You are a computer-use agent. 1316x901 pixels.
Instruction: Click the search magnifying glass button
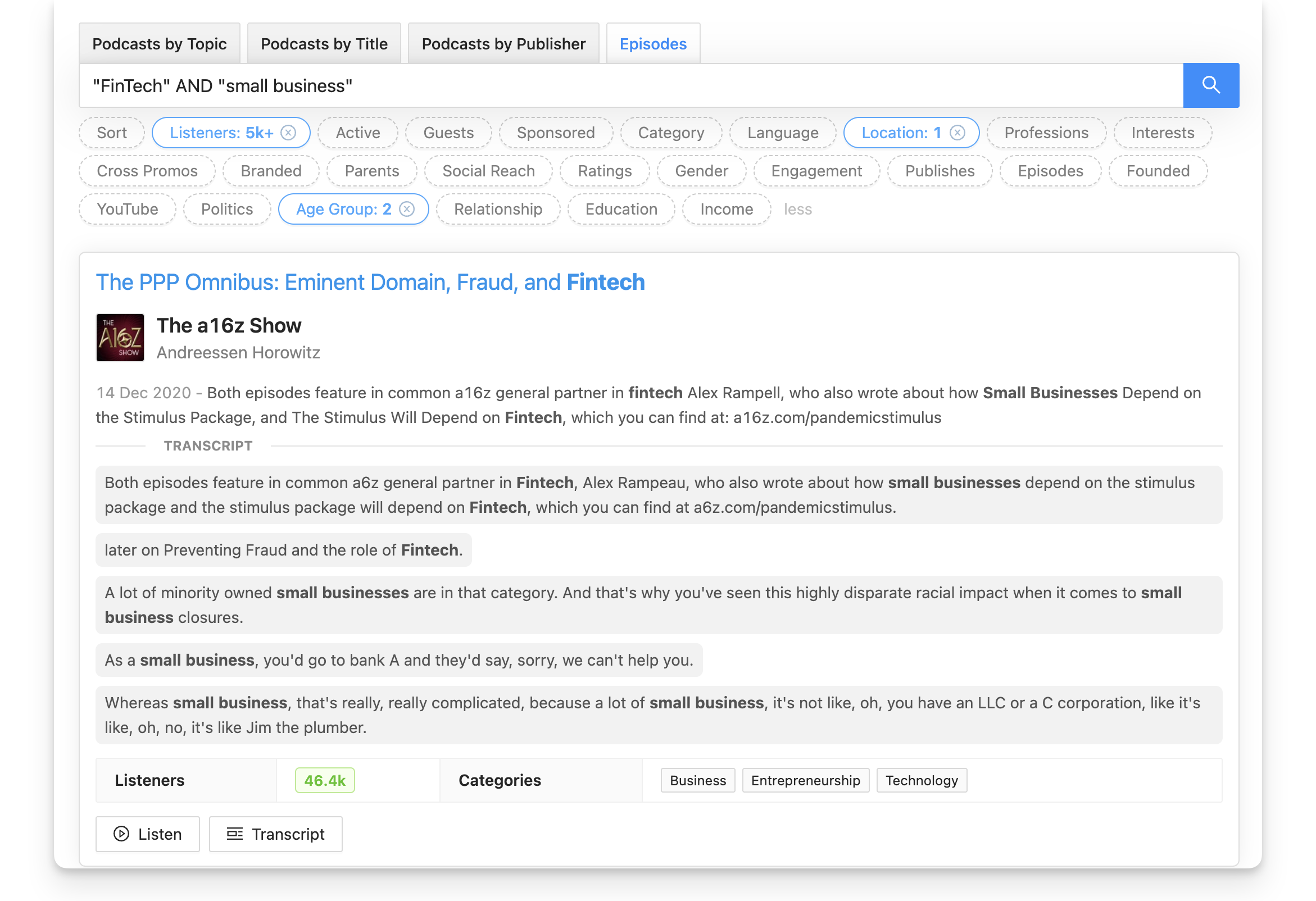[x=1211, y=85]
